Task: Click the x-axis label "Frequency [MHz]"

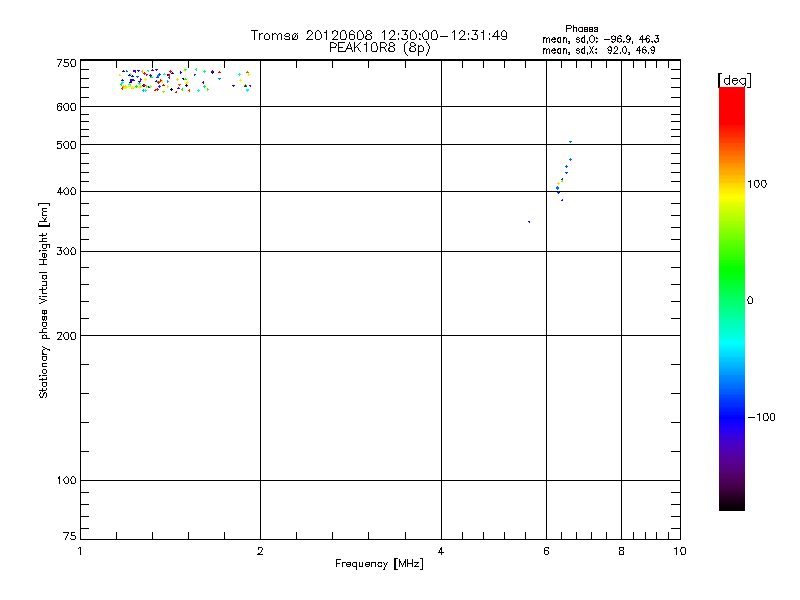Action: coord(379,564)
